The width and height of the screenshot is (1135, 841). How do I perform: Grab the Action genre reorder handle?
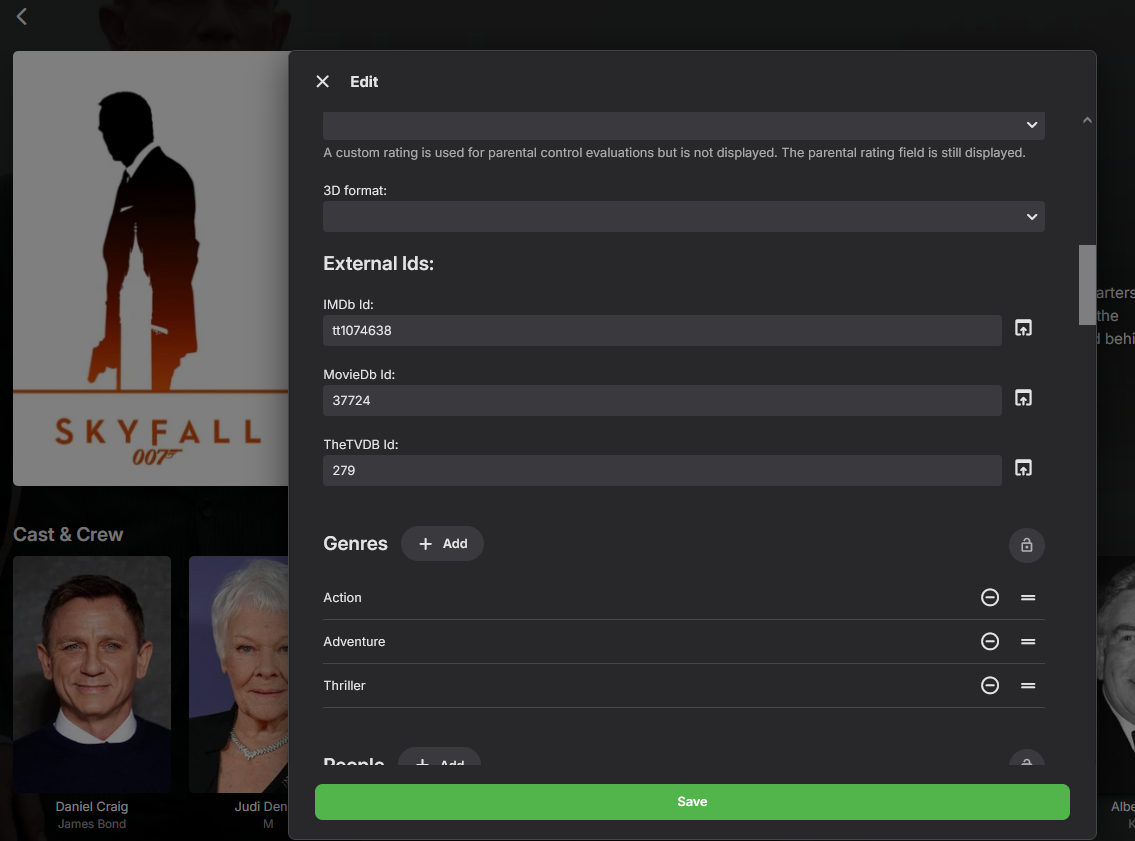1028,598
